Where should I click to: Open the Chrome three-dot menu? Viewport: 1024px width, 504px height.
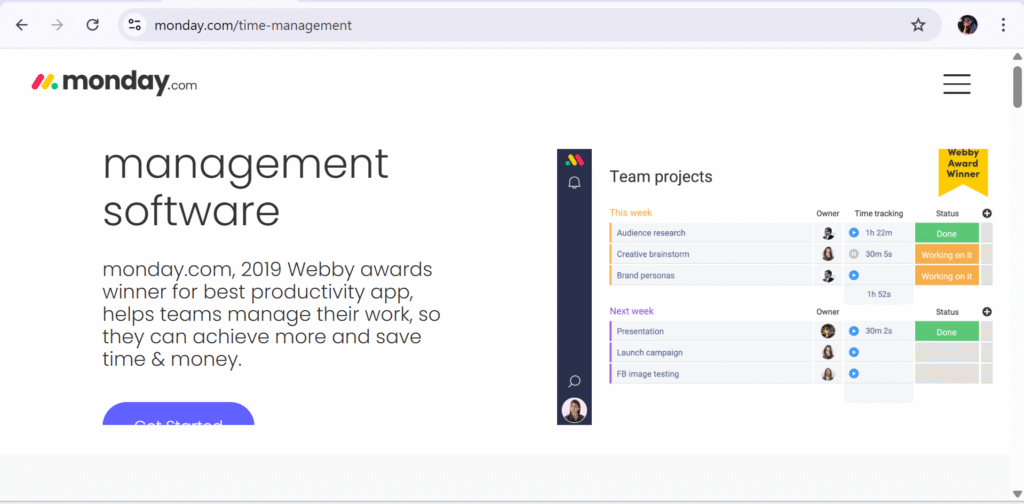(1004, 25)
